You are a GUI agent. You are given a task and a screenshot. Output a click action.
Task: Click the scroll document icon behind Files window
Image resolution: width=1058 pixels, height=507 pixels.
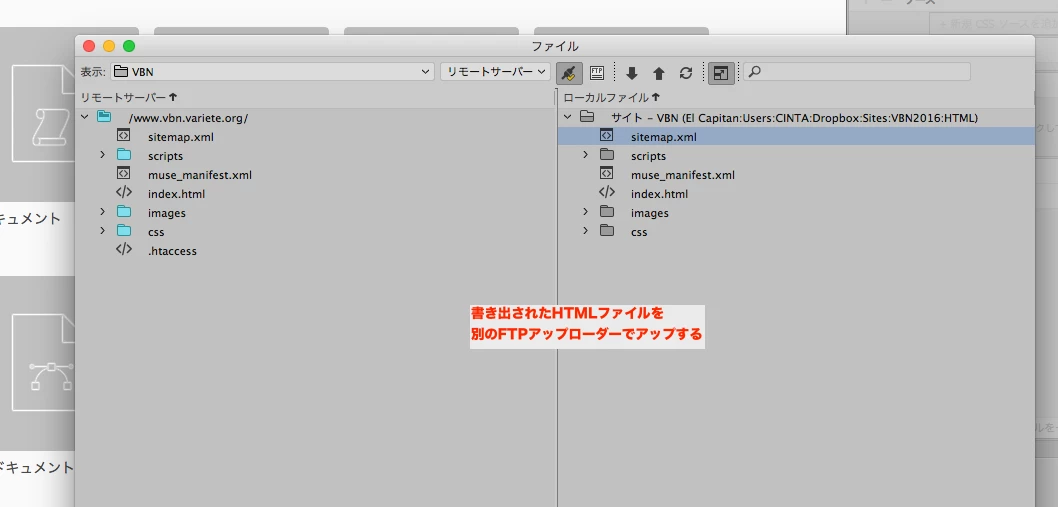tap(45, 113)
